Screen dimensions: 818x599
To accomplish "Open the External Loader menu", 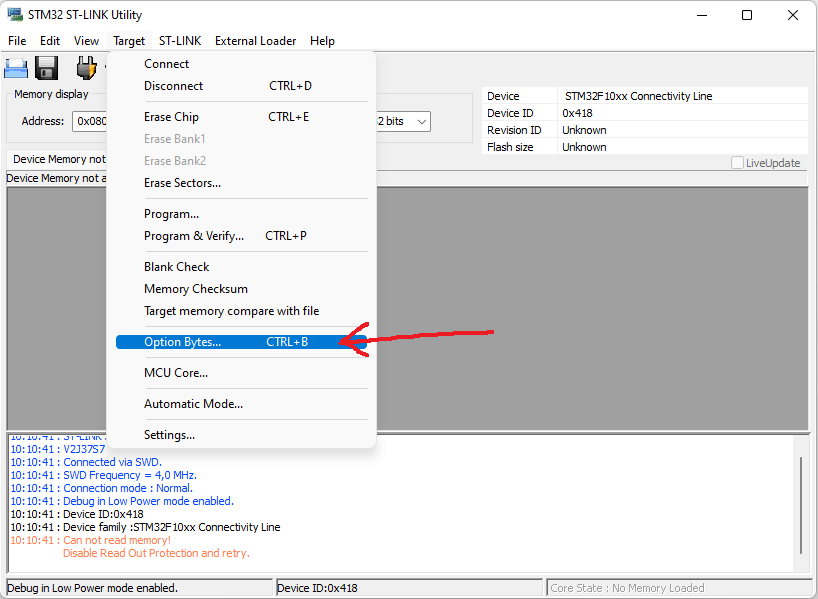I will point(256,41).
